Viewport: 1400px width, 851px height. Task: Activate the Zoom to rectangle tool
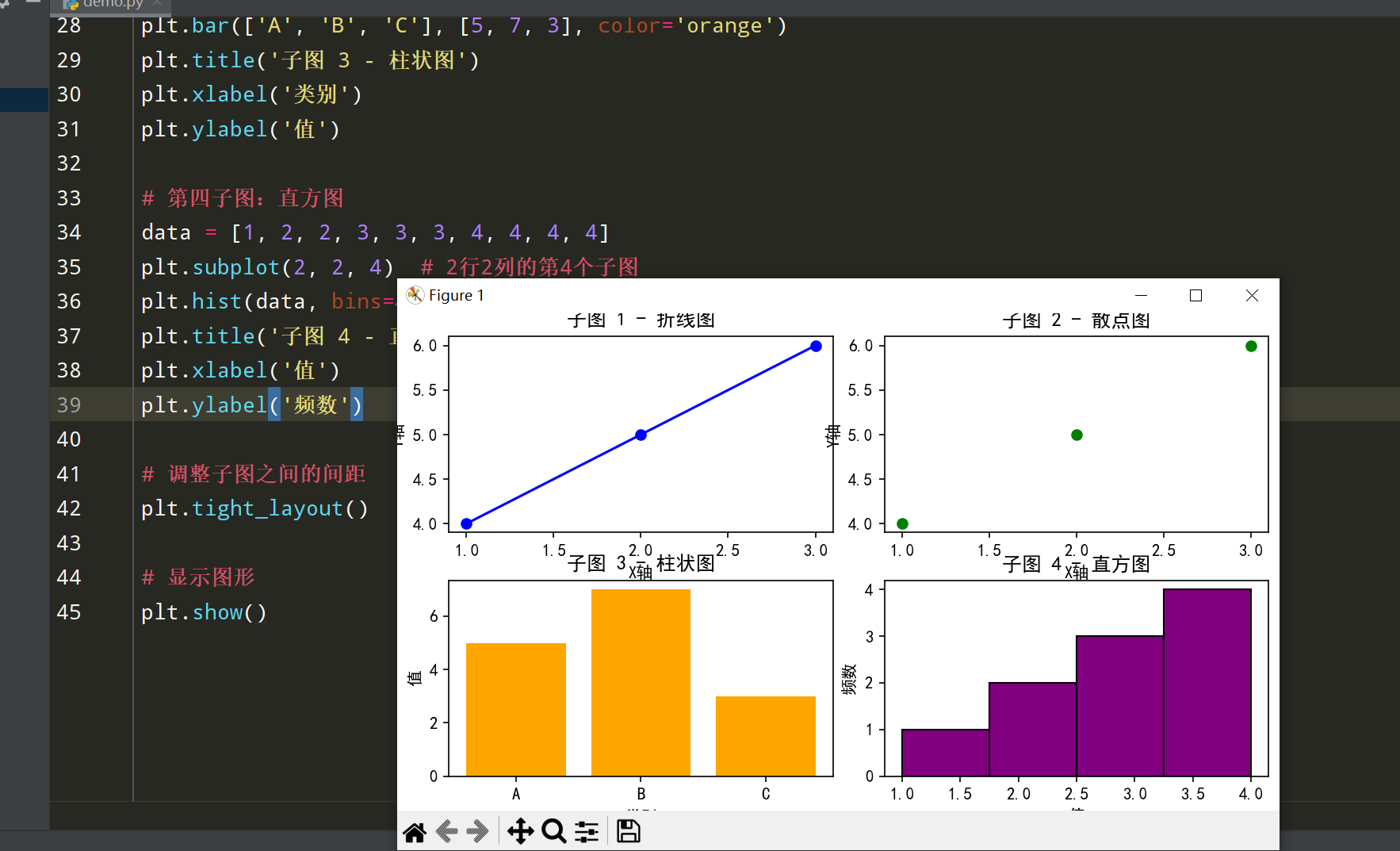553,831
